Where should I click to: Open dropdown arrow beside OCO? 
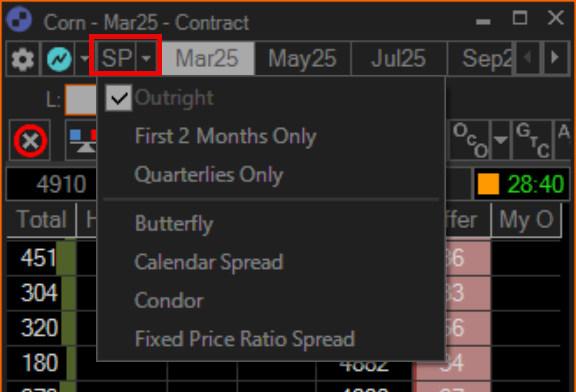pos(500,140)
